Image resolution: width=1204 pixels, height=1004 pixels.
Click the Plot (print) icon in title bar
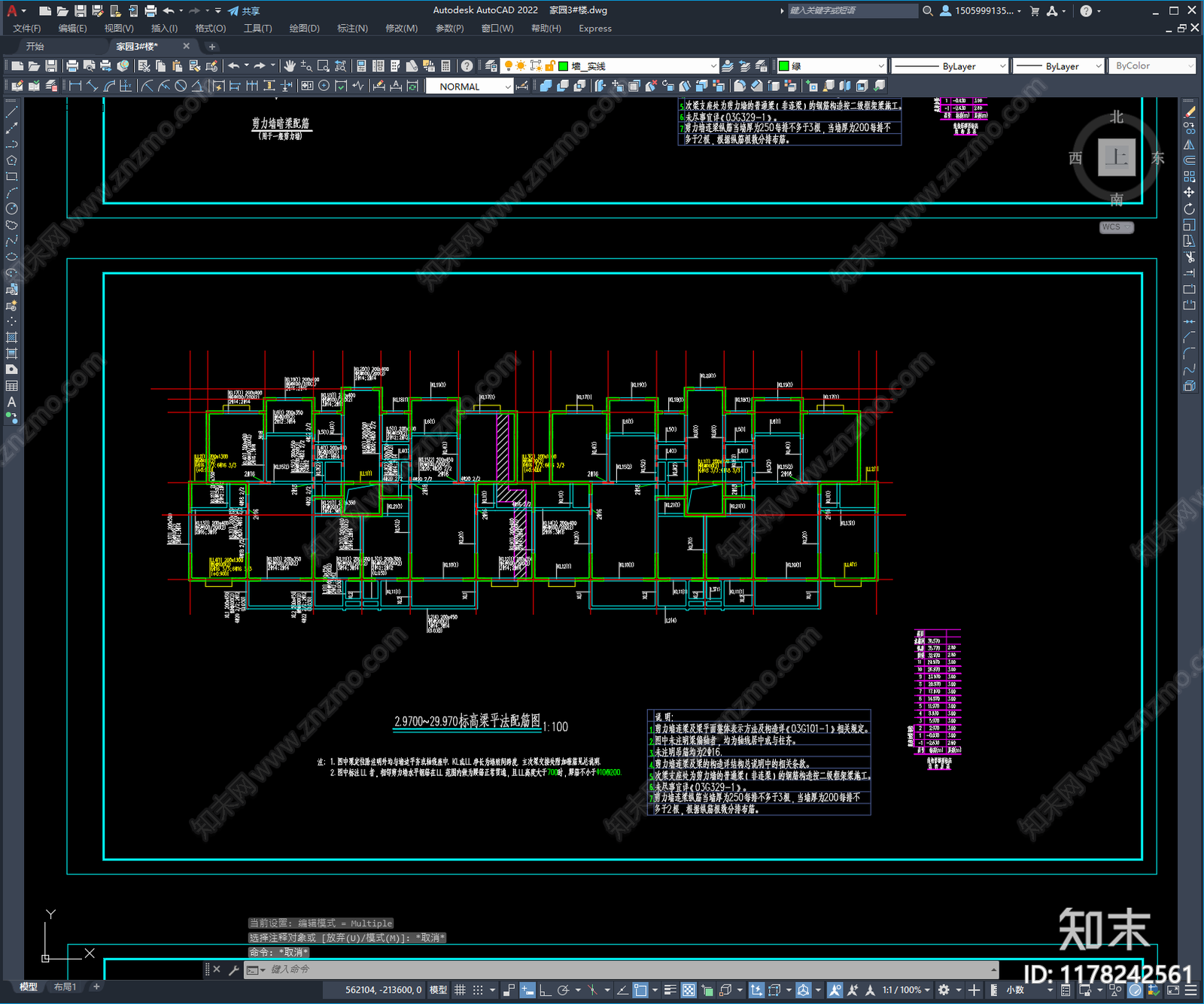click(150, 11)
